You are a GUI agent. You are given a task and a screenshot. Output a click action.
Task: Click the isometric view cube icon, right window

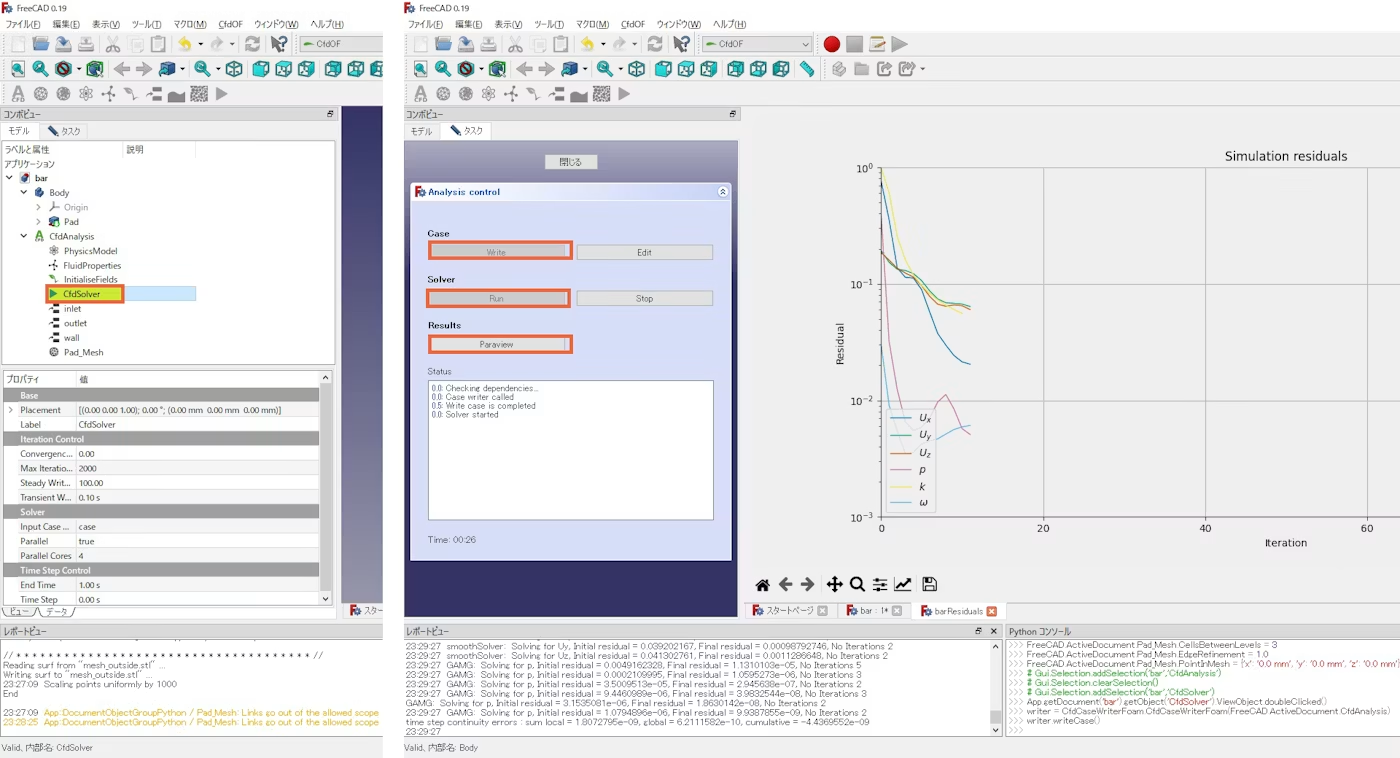pos(636,69)
